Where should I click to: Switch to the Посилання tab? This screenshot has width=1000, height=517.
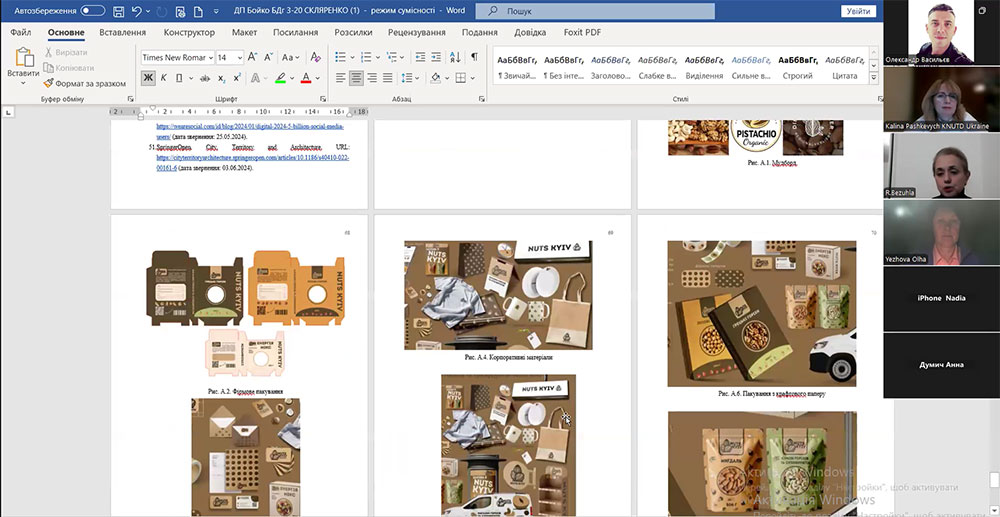pyautogui.click(x=295, y=33)
